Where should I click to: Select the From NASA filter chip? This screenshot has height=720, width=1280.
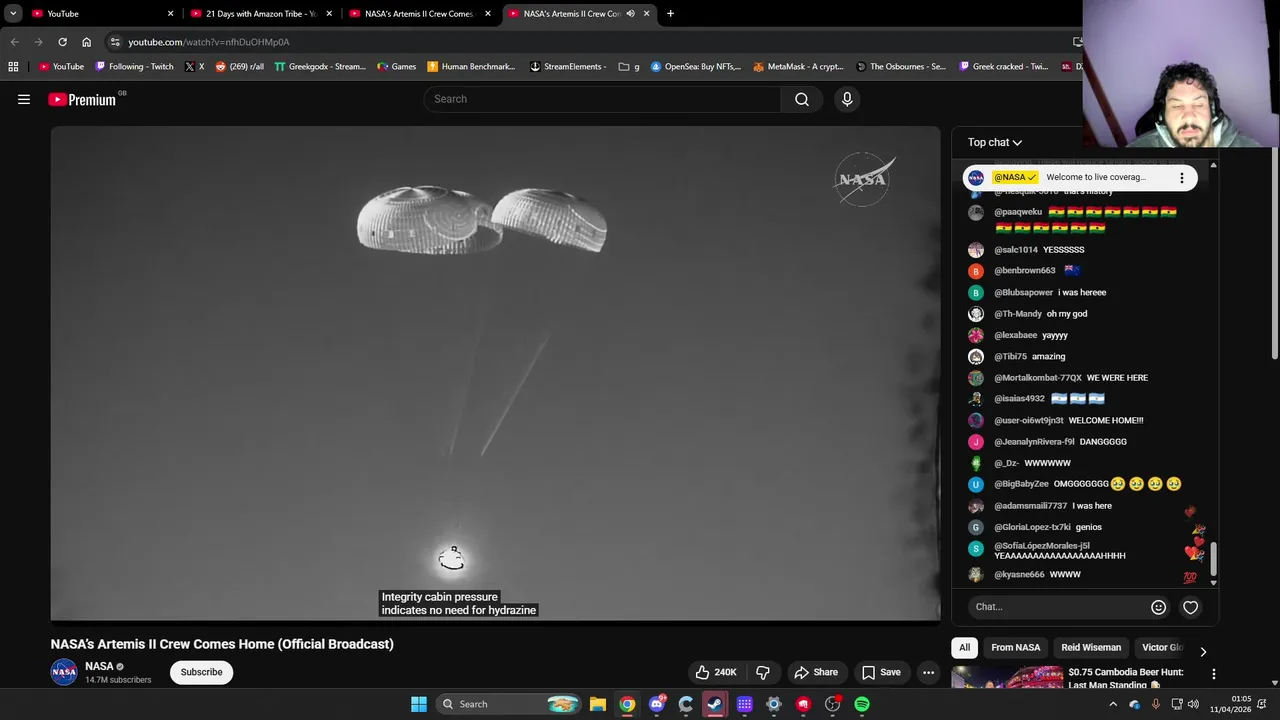pos(1015,647)
